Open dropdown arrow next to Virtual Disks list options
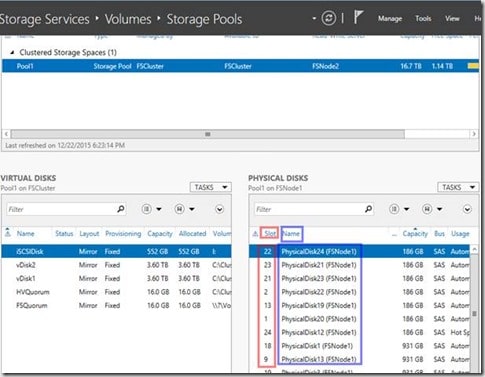This screenshot has height=377, width=485. coord(159,209)
